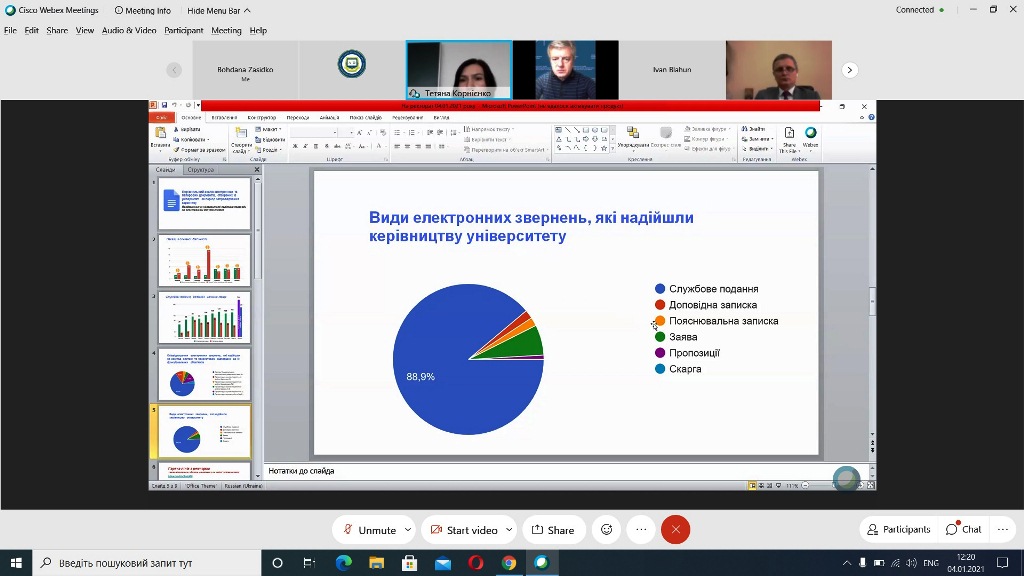Viewport: 1024px width, 576px height.
Task: Open panel options beside the Chat button
Action: coord(1002,530)
